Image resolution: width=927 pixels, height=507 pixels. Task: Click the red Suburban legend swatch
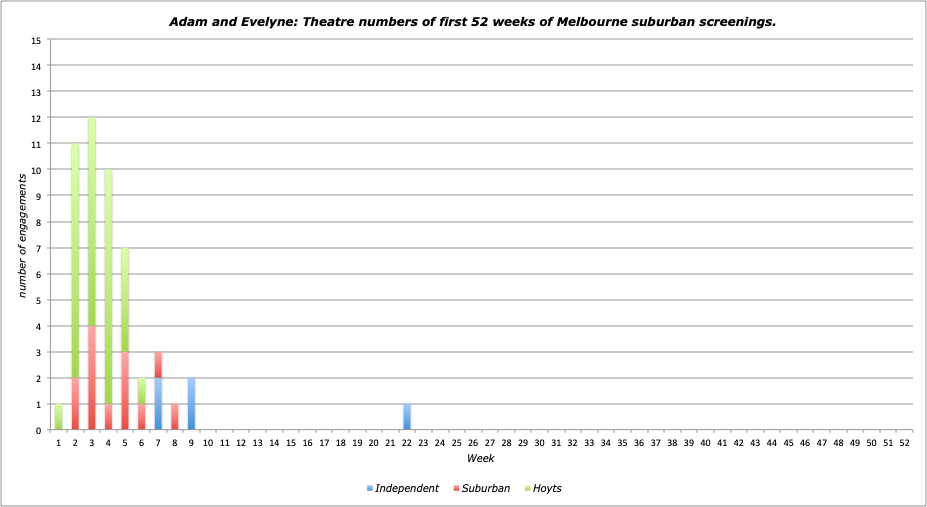coord(453,489)
